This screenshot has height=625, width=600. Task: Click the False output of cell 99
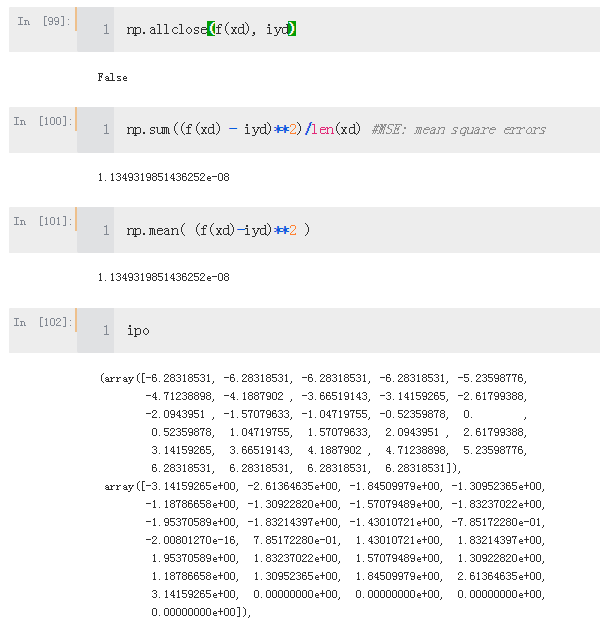pos(112,77)
